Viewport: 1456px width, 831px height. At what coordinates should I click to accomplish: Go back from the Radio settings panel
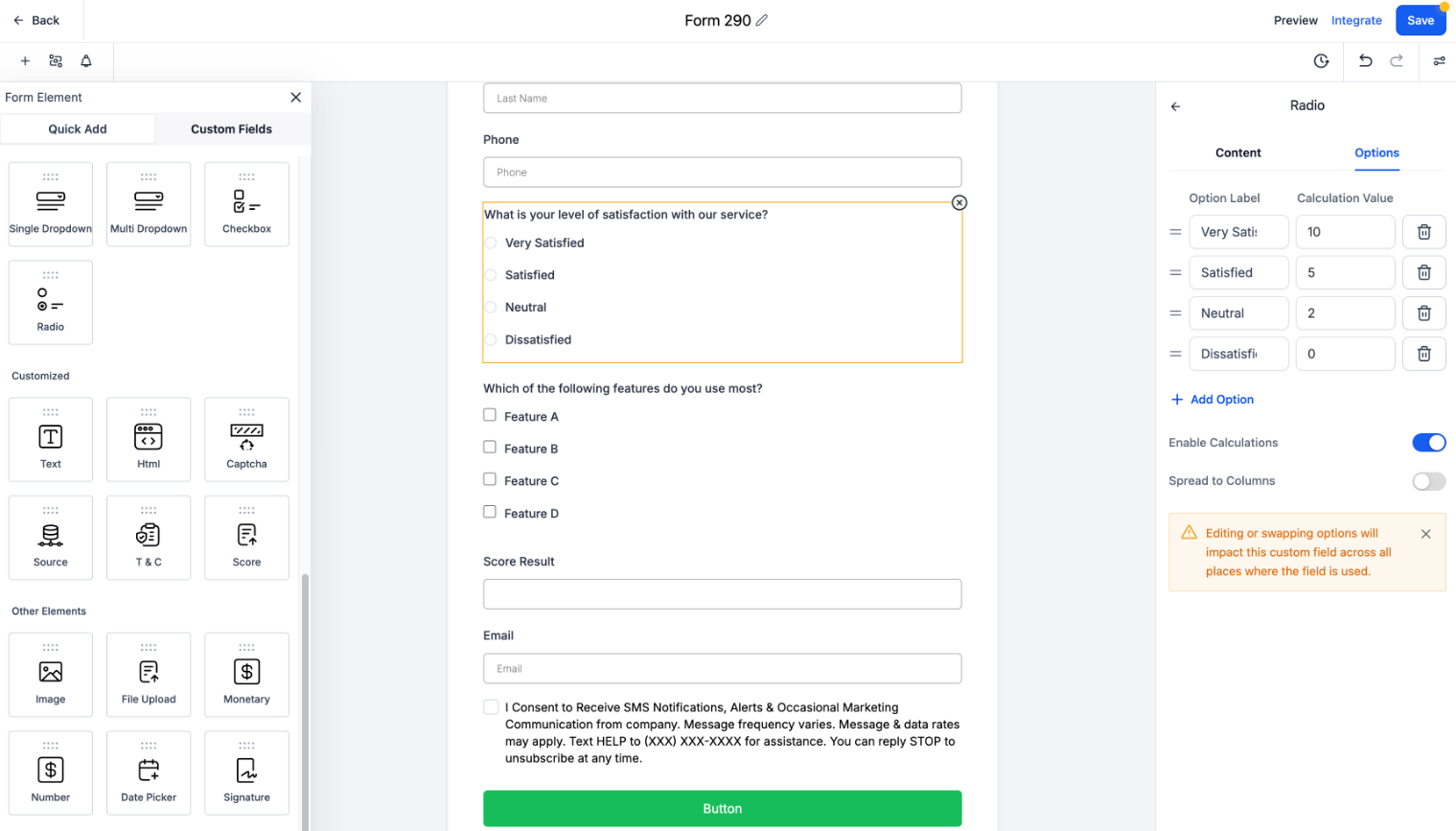(x=1175, y=106)
